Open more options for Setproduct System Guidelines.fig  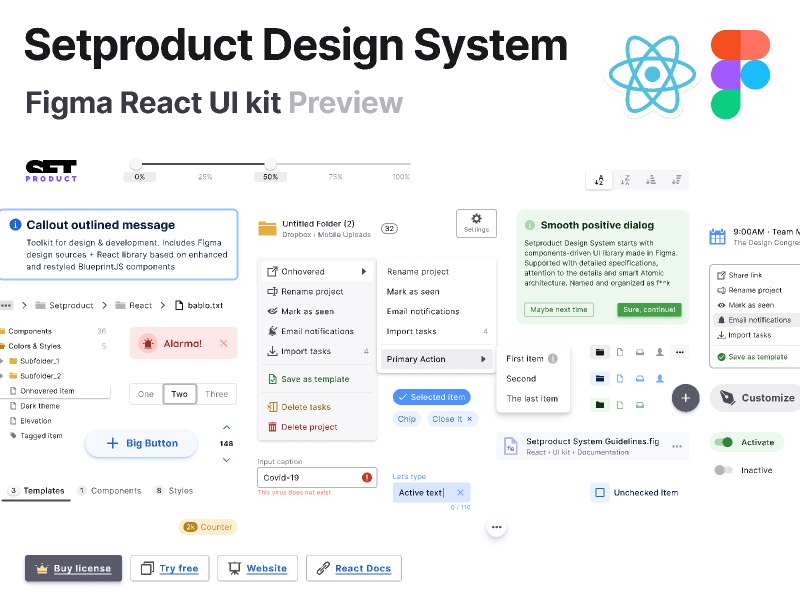coord(677,446)
